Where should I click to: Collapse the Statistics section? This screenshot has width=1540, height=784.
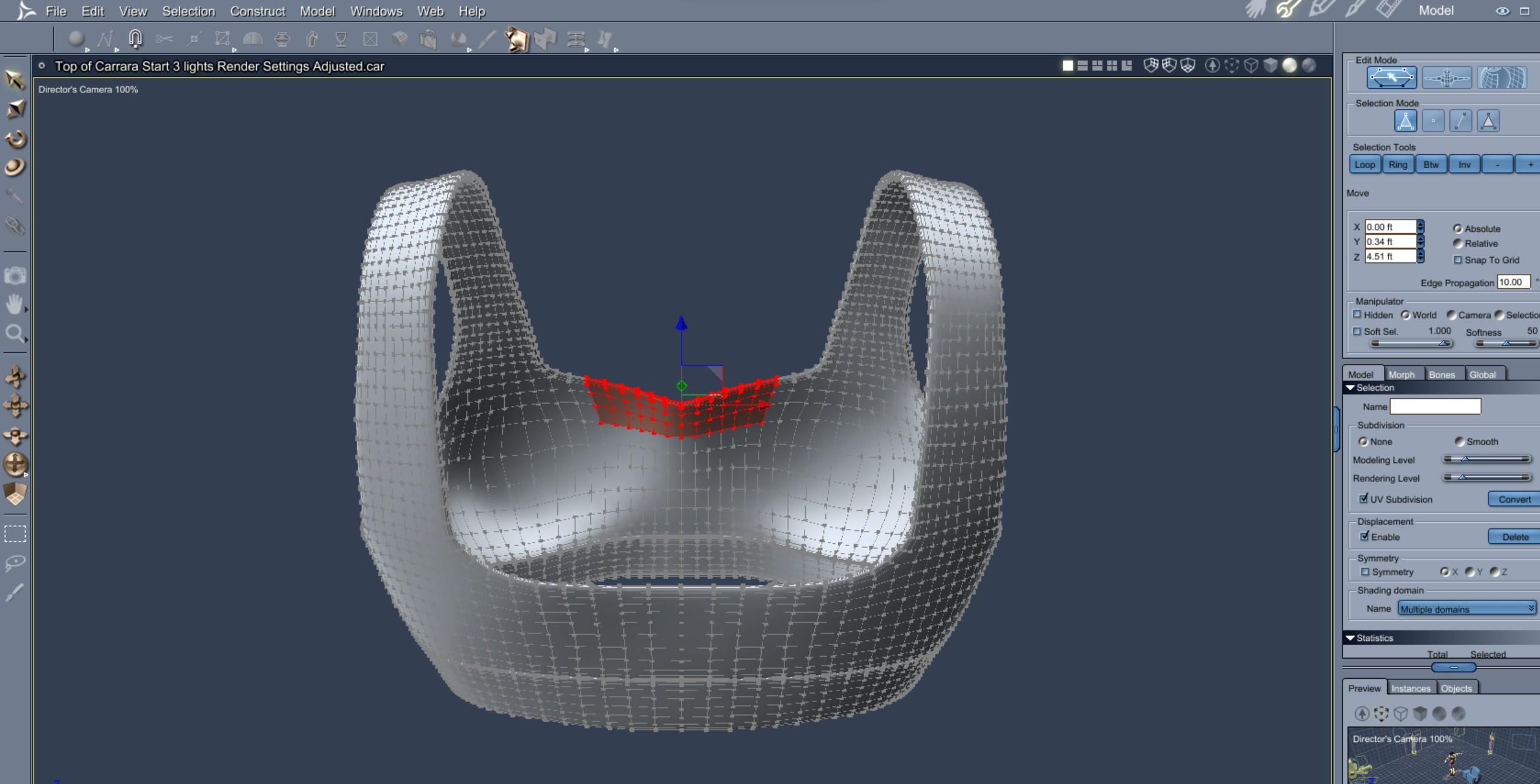point(1350,638)
